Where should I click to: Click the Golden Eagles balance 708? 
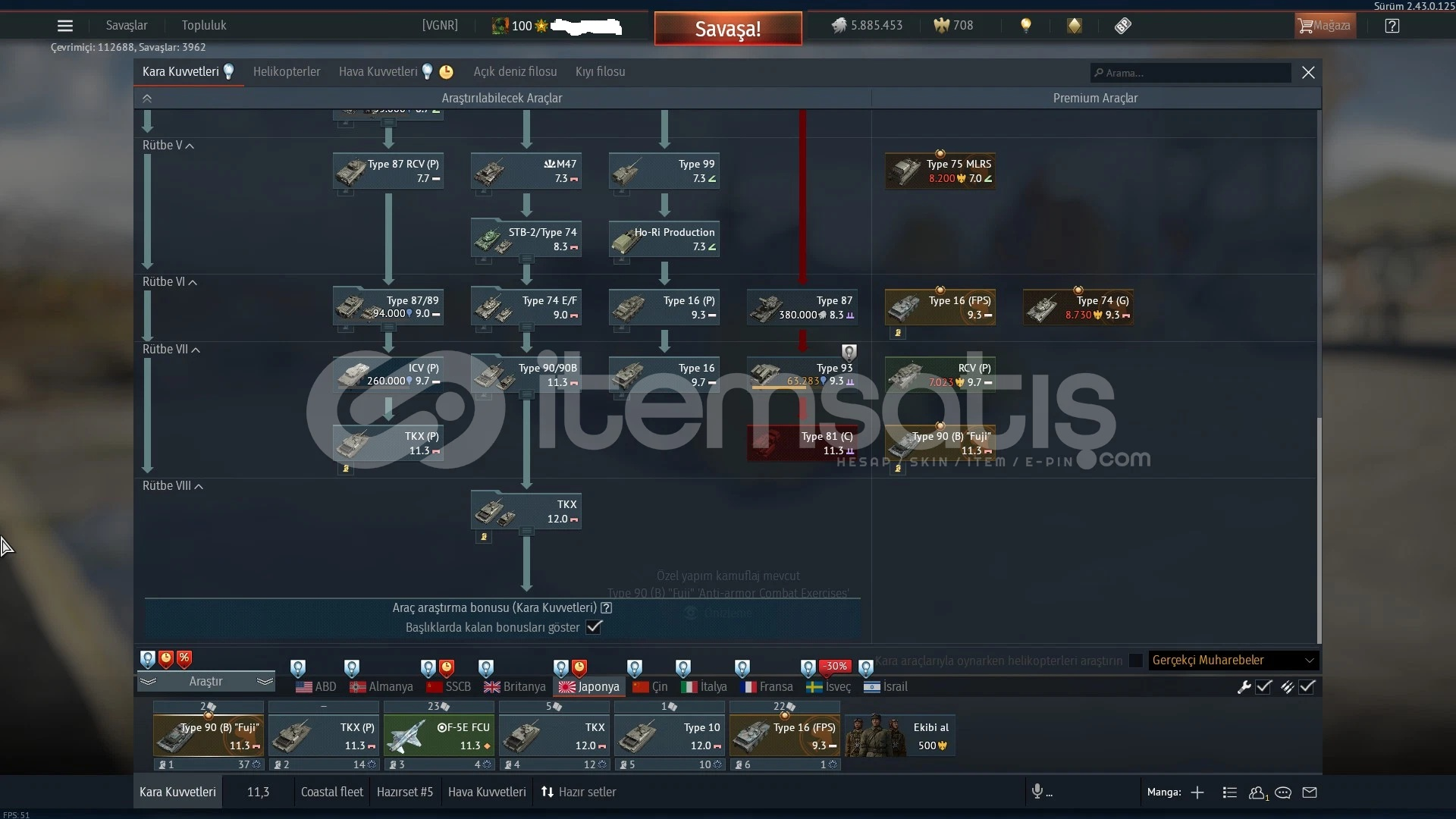click(953, 26)
